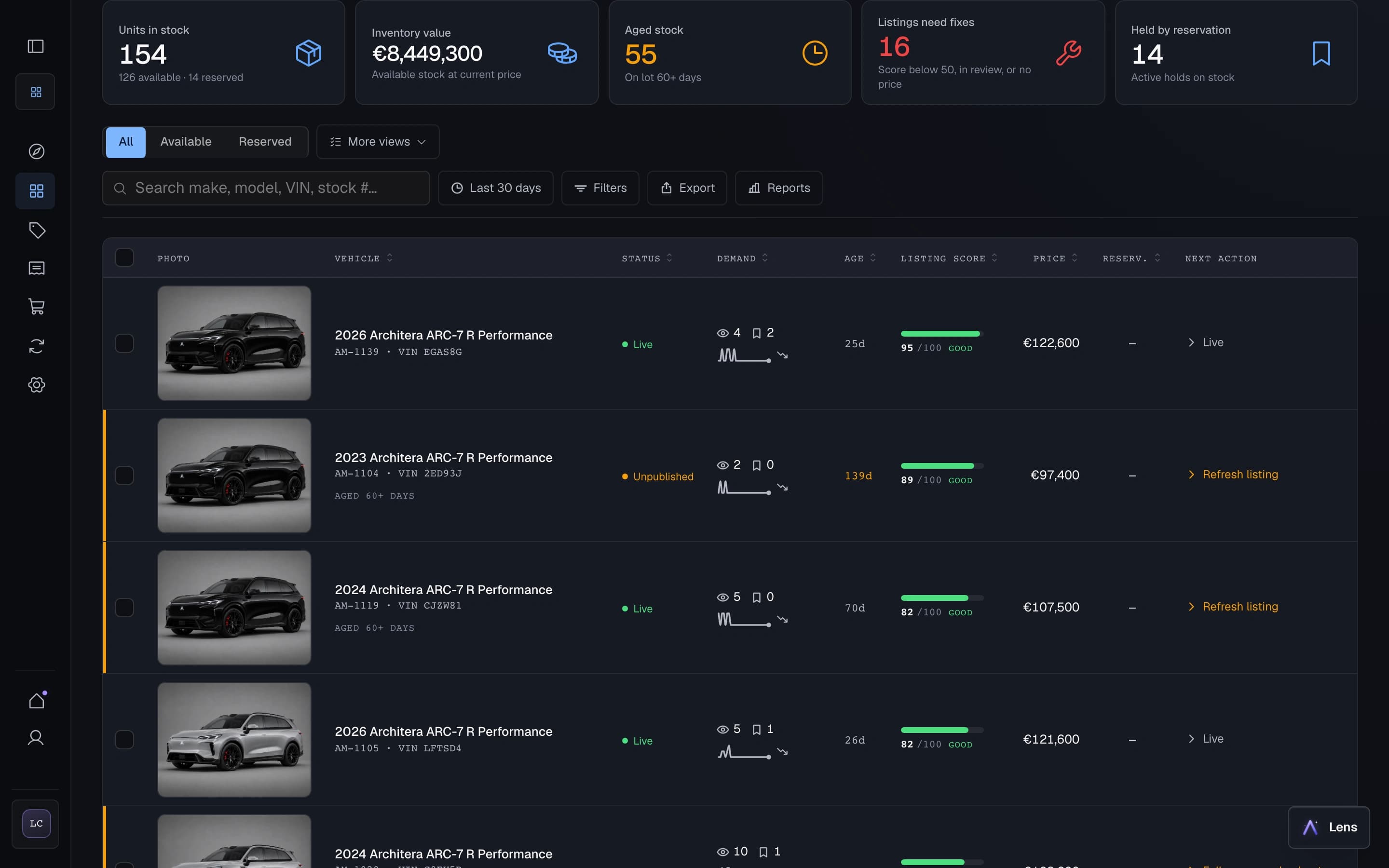Sort table by Status column
The width and height of the screenshot is (1389, 868).
tap(647, 258)
